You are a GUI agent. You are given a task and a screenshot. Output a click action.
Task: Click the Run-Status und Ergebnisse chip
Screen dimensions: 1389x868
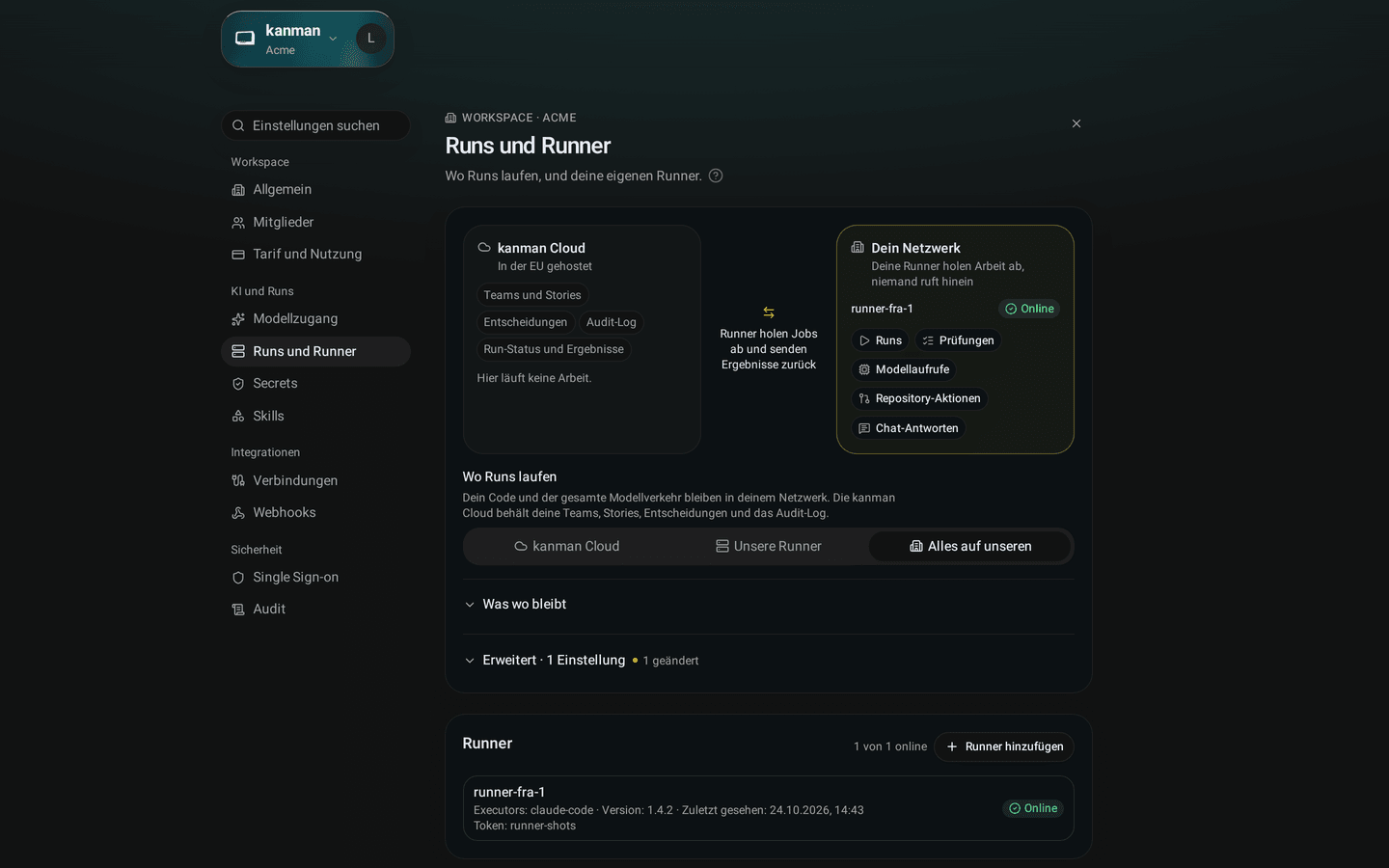[x=554, y=349]
